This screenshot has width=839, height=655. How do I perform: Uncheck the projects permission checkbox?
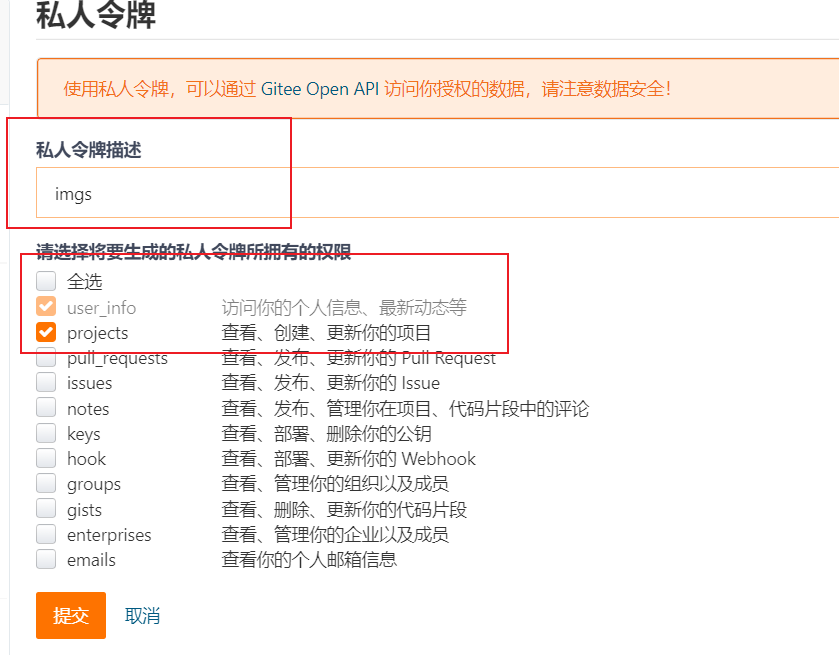46,332
